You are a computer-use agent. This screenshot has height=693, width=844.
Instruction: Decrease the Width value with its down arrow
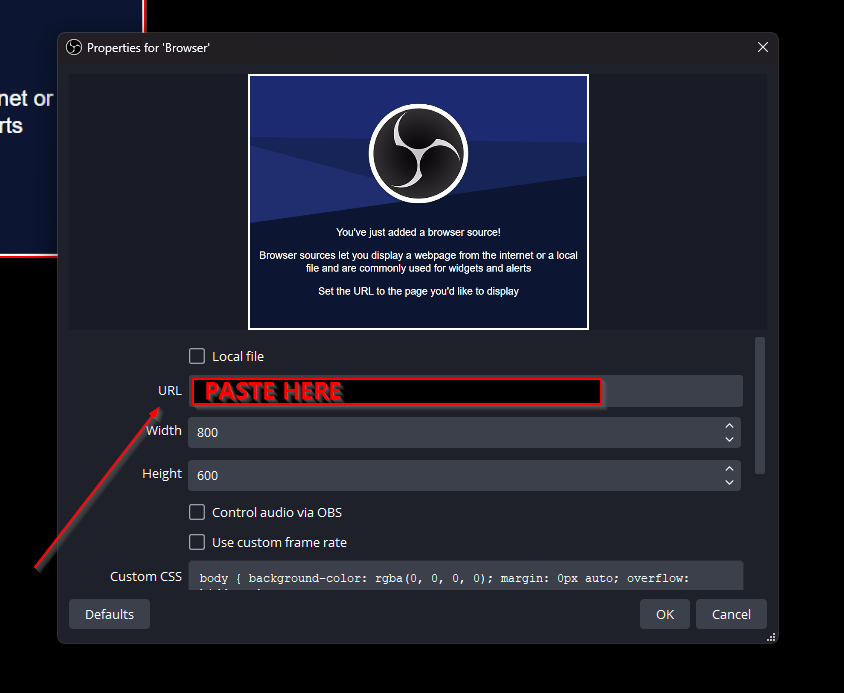[x=729, y=438]
